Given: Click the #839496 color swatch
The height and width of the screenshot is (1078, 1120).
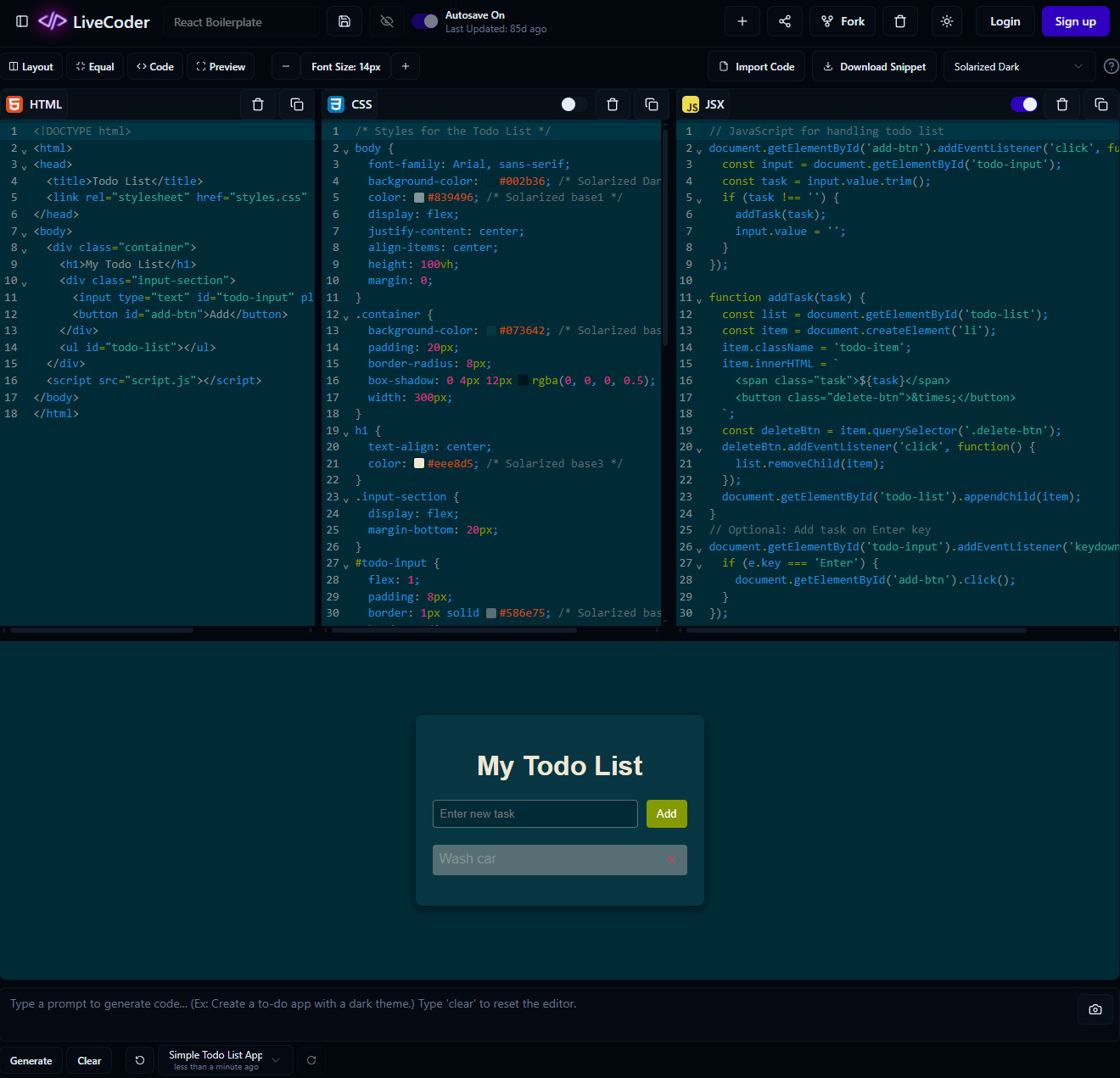Looking at the screenshot, I should point(419,198).
